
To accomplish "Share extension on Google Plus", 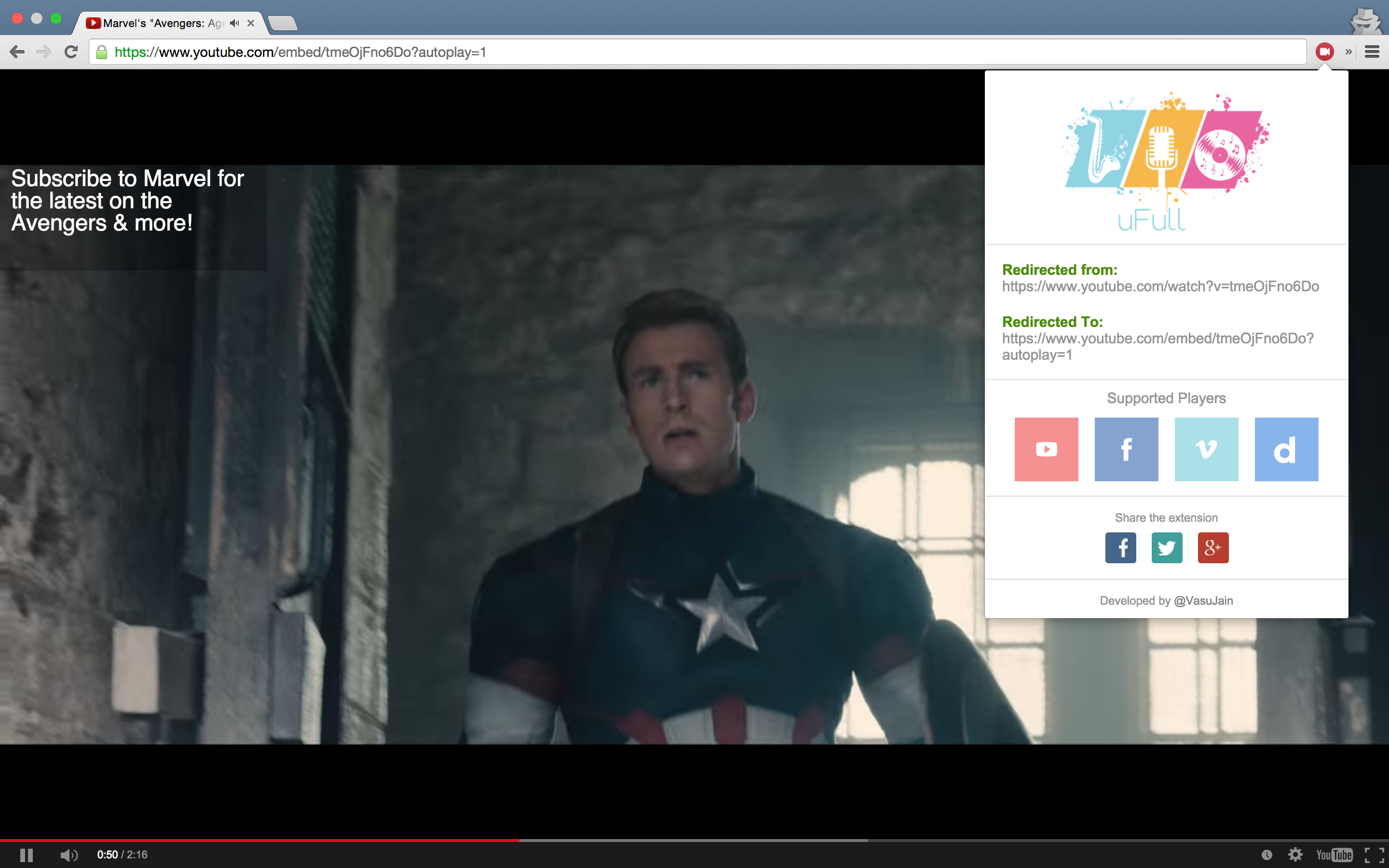I will [1213, 548].
